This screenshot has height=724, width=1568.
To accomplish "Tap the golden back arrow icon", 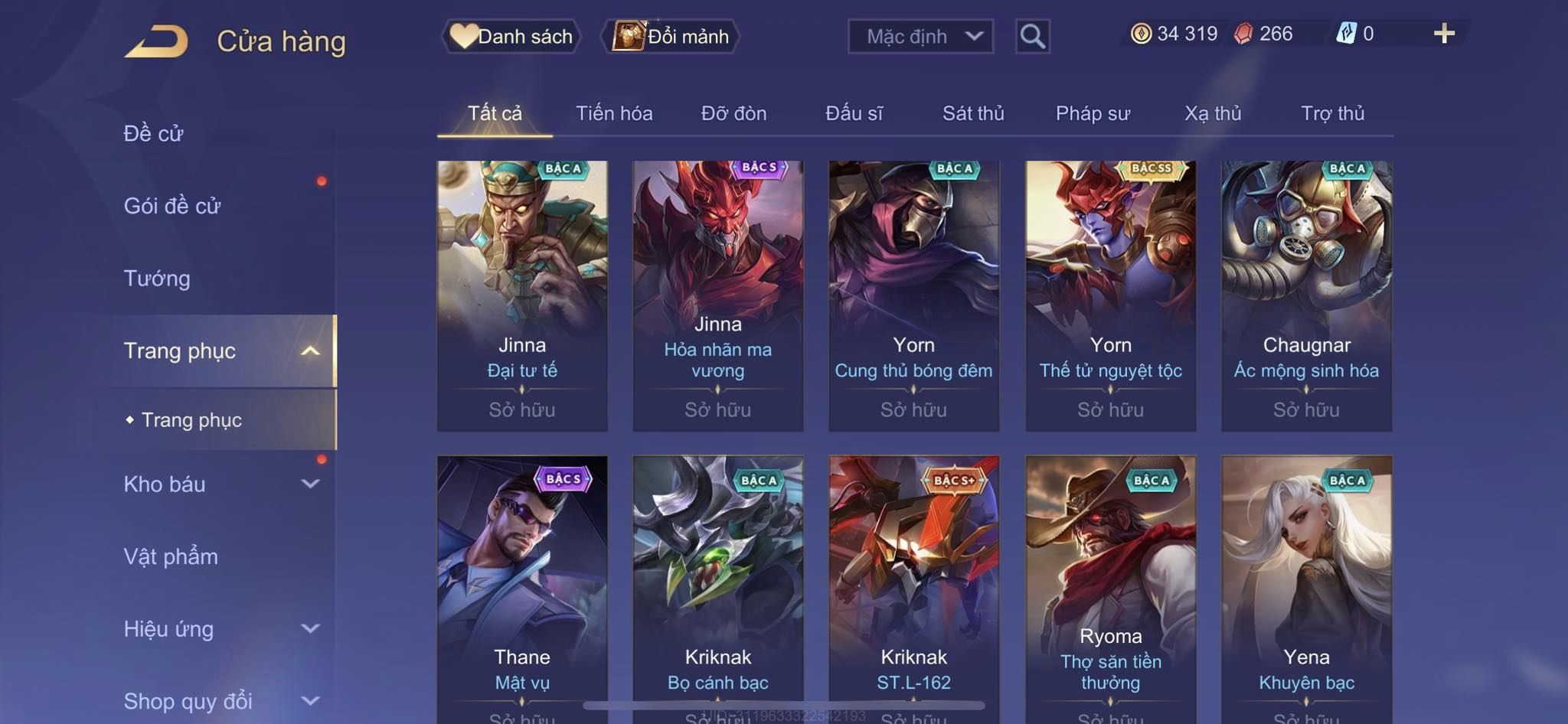I will (156, 41).
